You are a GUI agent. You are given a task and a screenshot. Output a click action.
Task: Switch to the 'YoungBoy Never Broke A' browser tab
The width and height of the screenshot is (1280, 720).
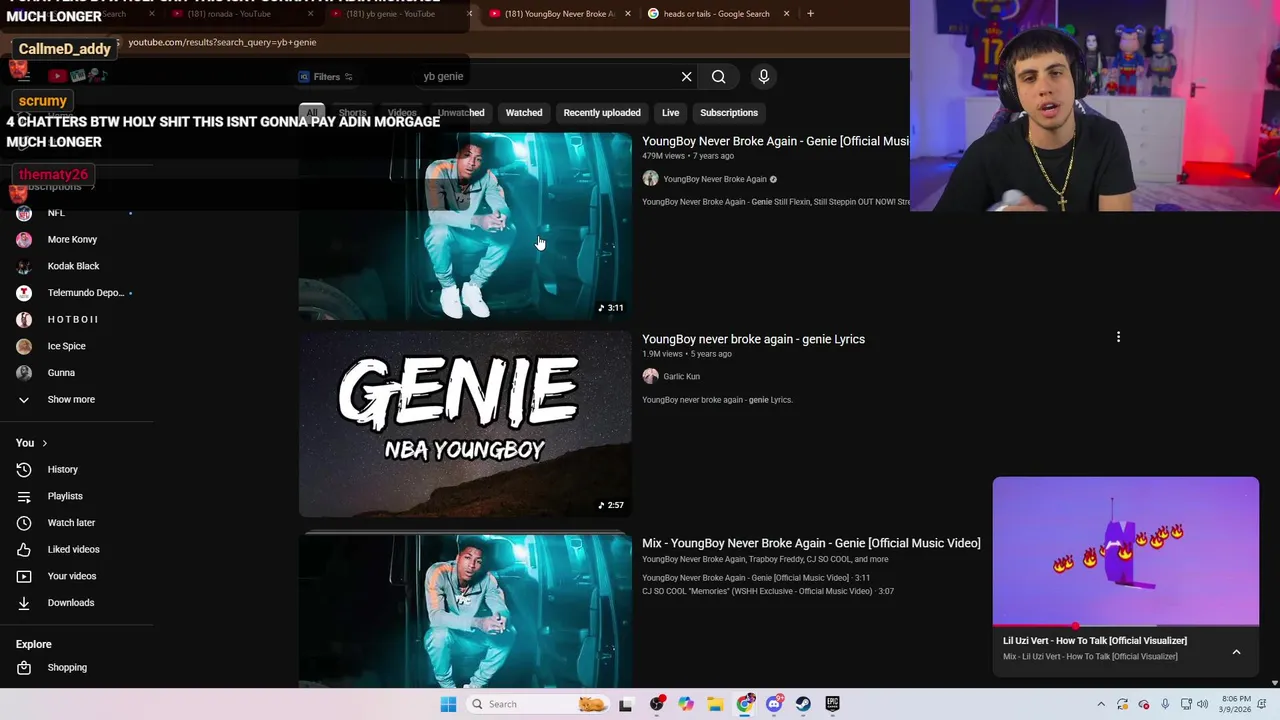click(560, 14)
